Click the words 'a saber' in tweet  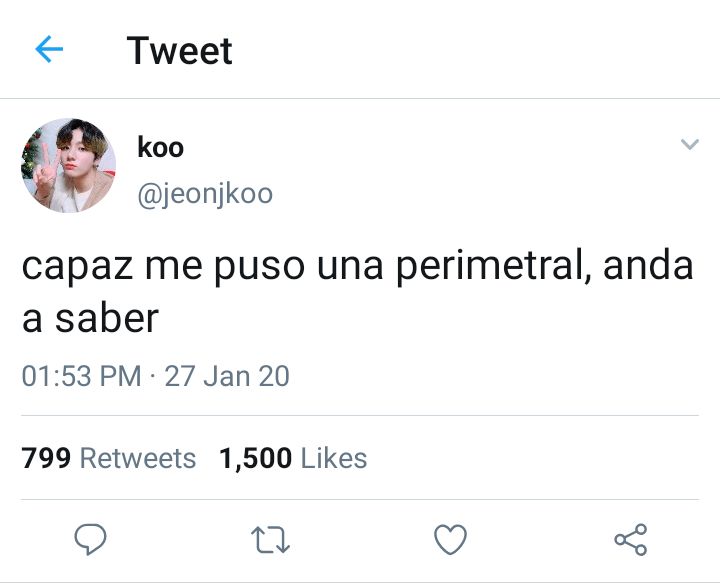pyautogui.click(x=90, y=318)
